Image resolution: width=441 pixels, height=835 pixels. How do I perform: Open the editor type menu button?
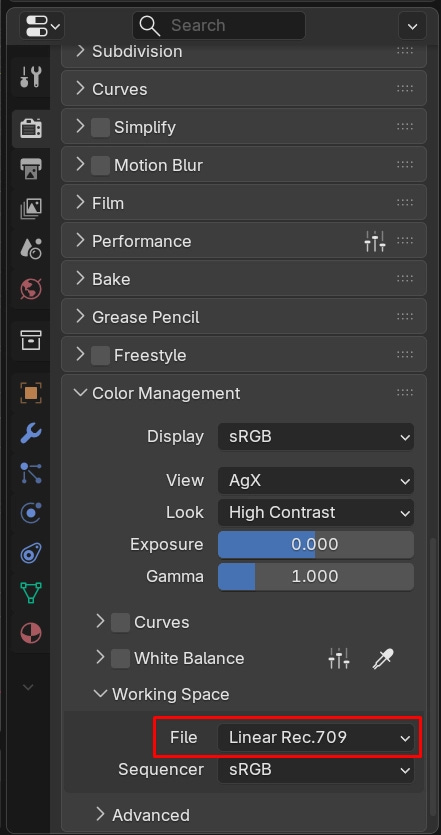tap(42, 26)
